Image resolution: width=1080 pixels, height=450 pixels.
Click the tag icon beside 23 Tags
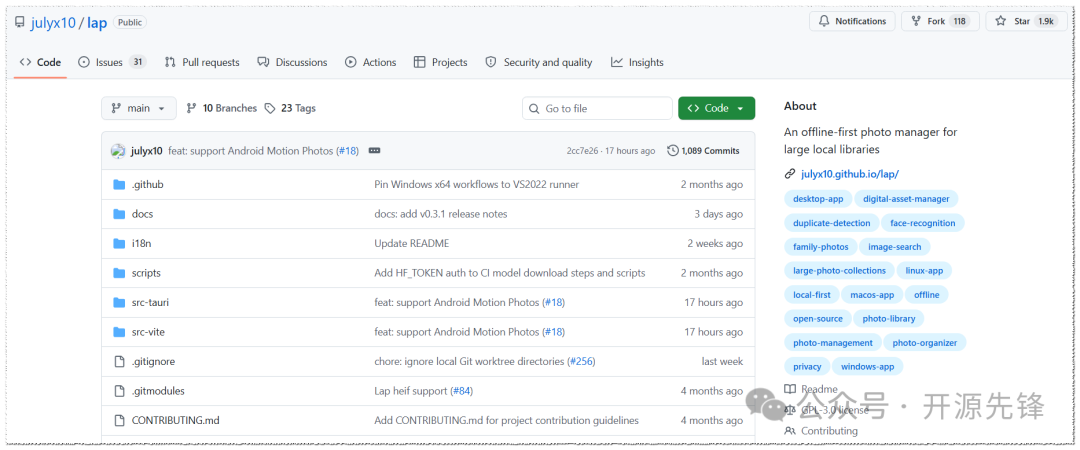pos(270,108)
